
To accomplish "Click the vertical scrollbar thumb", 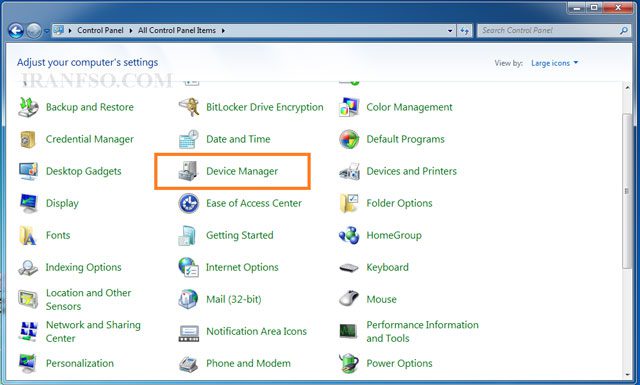I will tap(627, 191).
